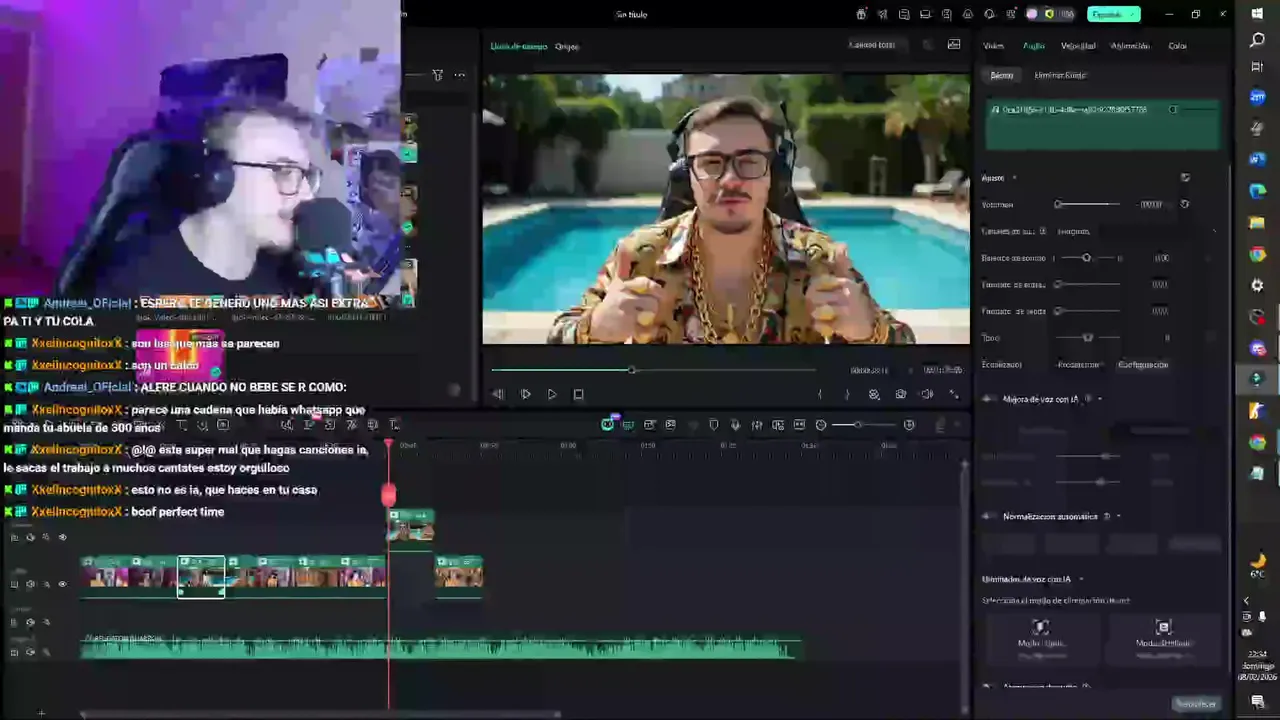Click the snapshot icon above the preview
1280x720 pixels.
[x=954, y=45]
